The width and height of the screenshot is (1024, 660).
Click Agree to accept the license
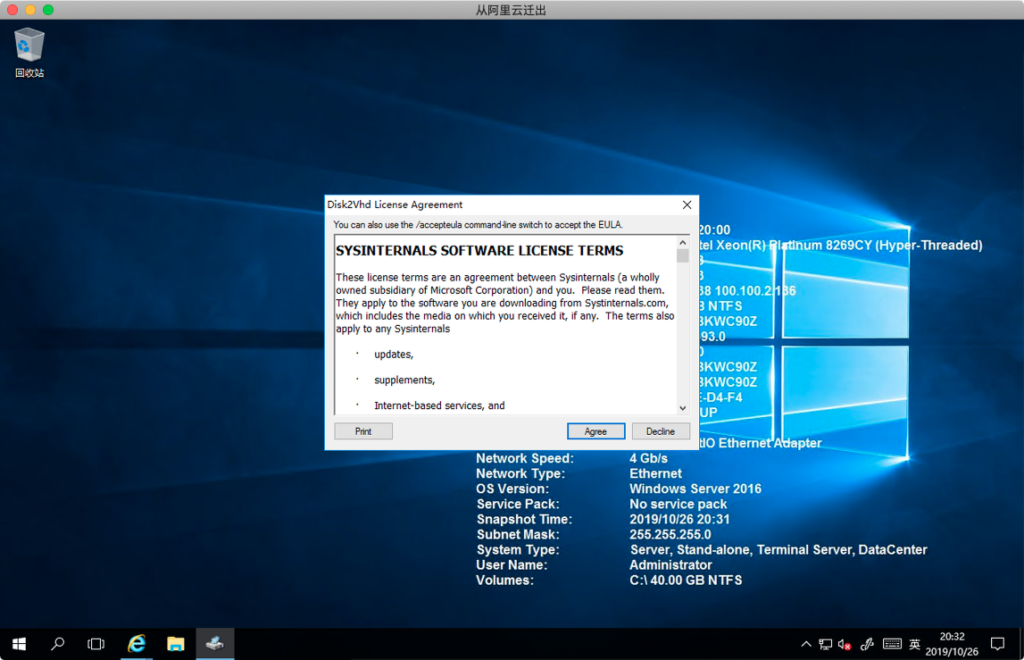596,431
